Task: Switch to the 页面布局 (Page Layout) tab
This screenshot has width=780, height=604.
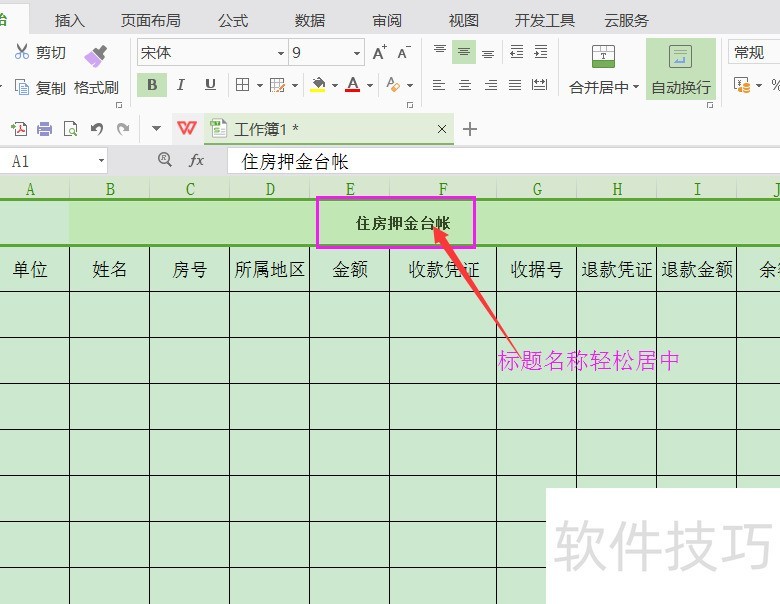Action: click(150, 20)
